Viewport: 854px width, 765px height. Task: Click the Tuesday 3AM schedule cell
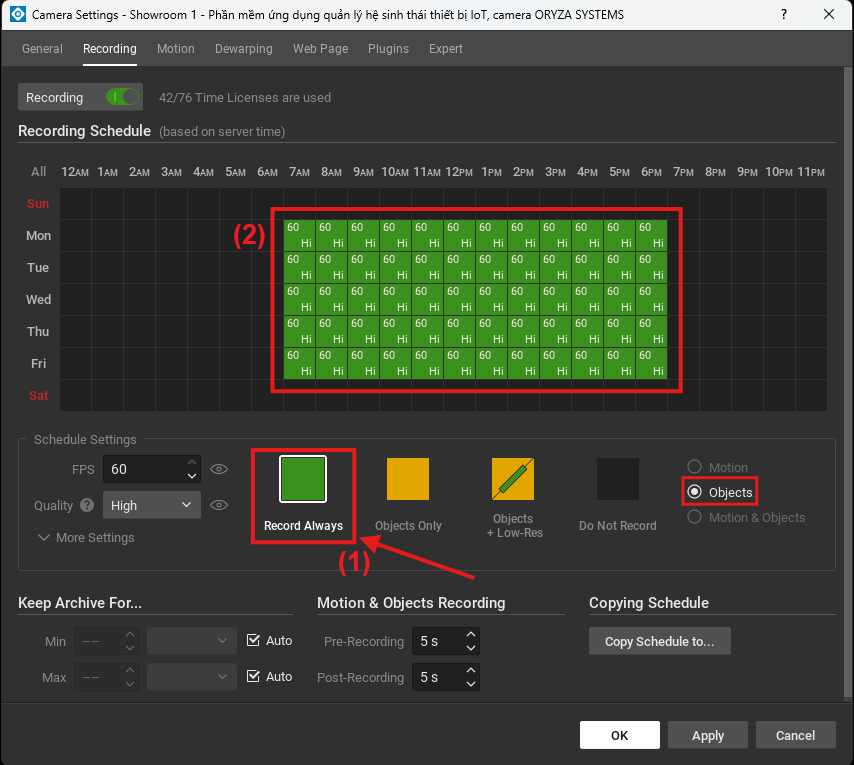pyautogui.click(x=172, y=267)
